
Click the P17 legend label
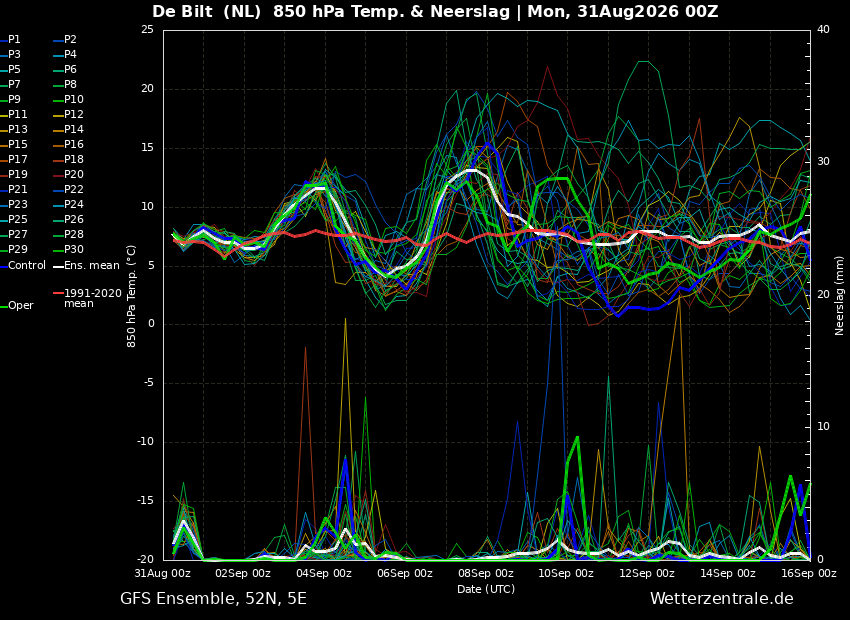pos(17,159)
